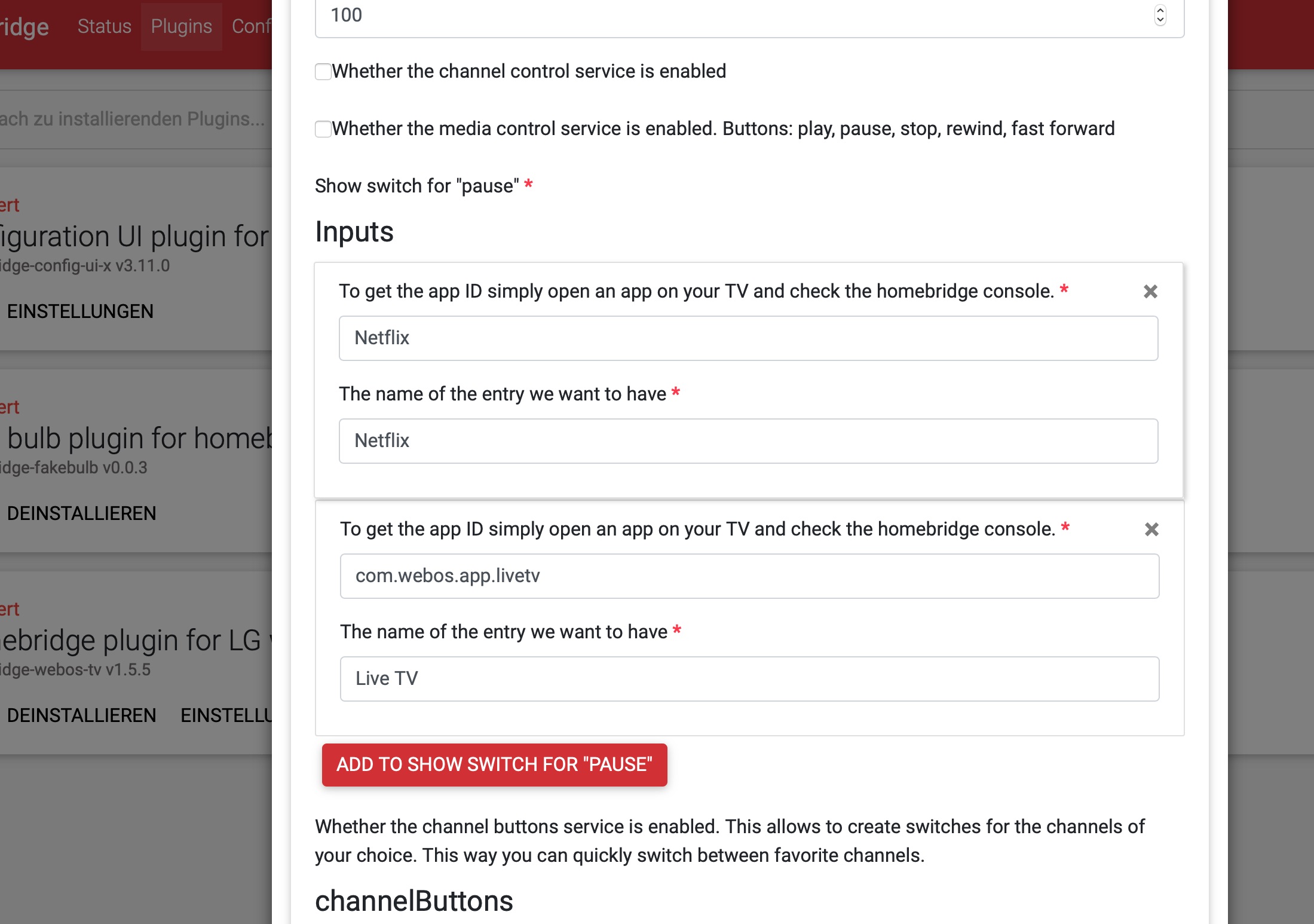
Task: Click number stepper arrows on 100 field
Action: [1160, 16]
